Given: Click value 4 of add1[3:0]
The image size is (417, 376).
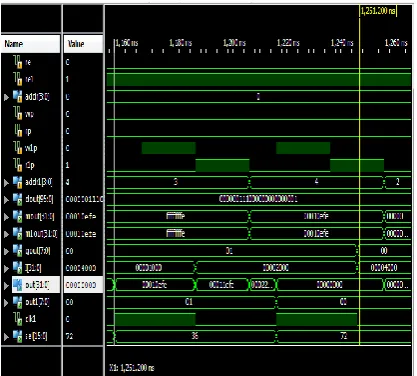Looking at the screenshot, I should coord(68,182).
